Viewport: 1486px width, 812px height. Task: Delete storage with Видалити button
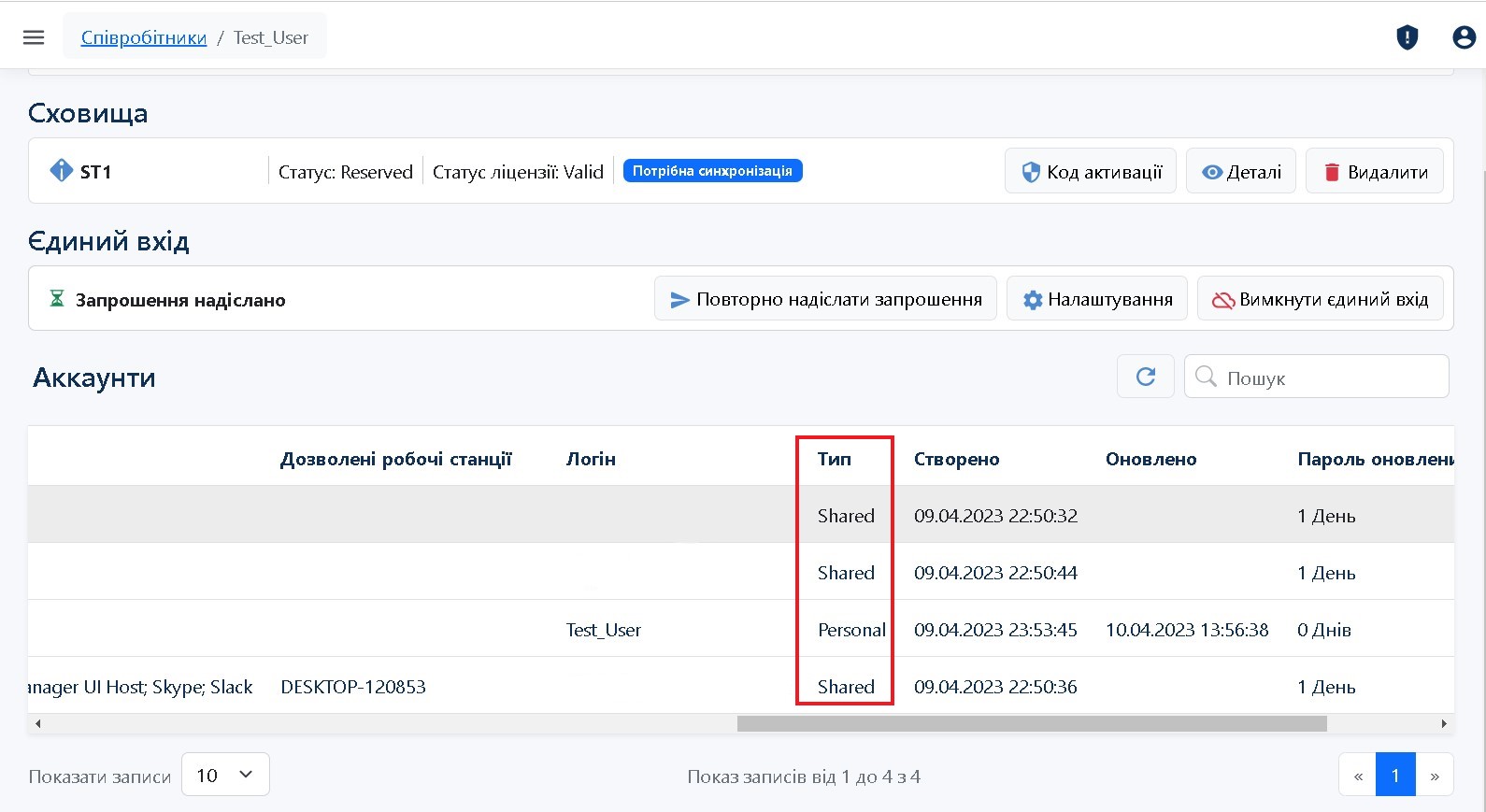point(1374,171)
